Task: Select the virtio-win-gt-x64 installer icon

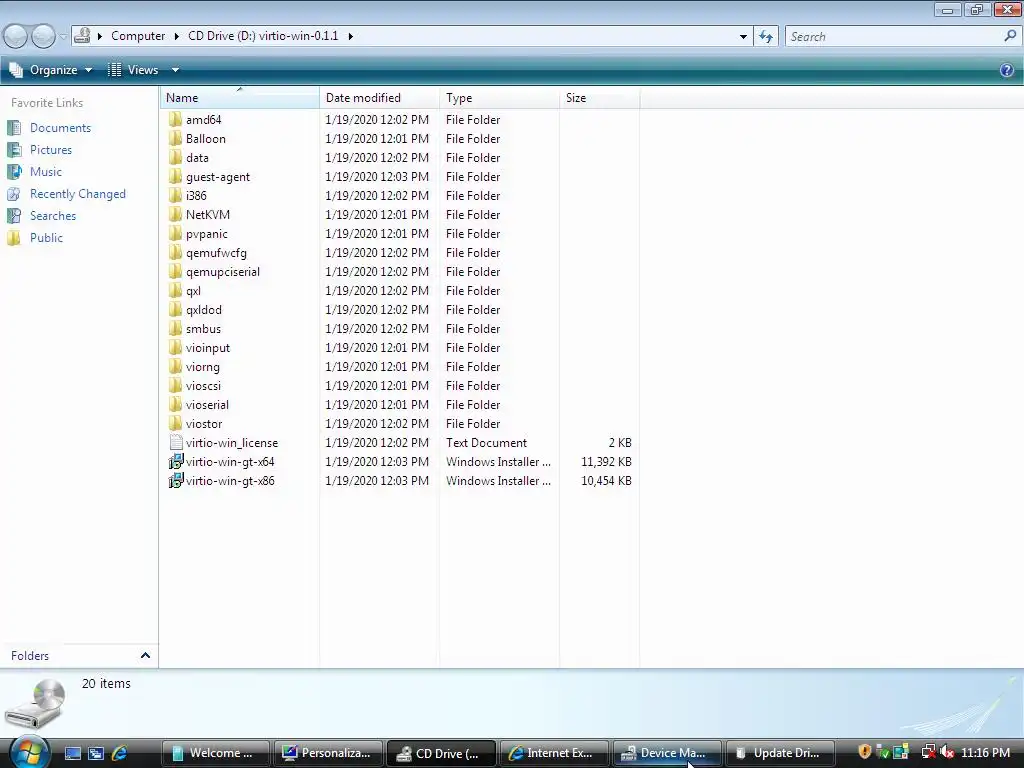Action: 176,462
